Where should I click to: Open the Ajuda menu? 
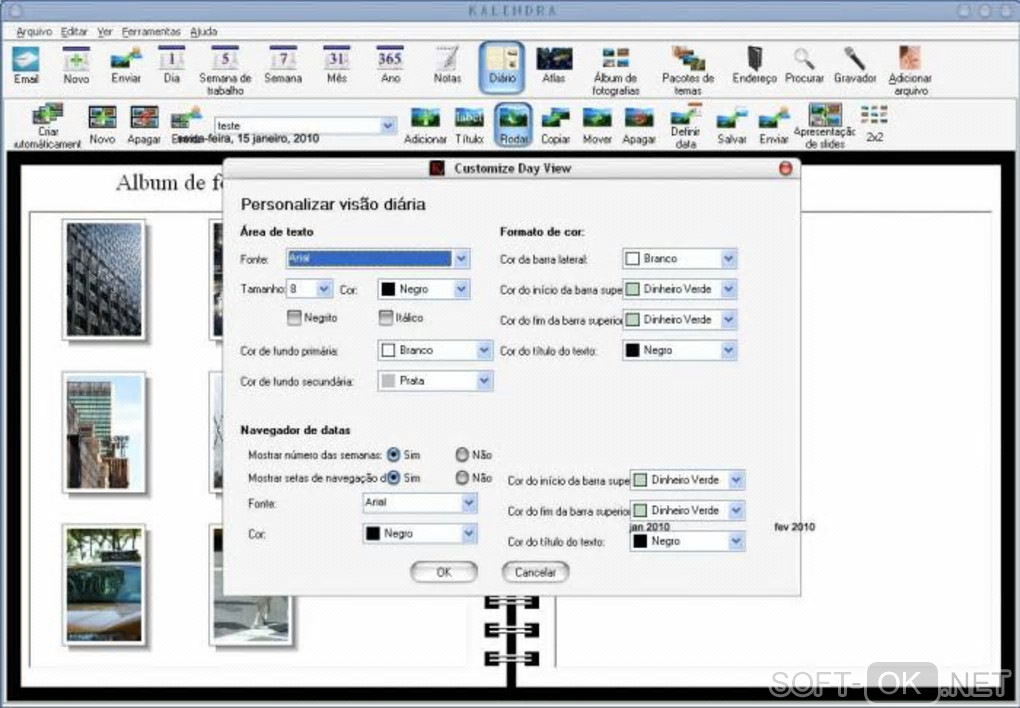tap(204, 31)
